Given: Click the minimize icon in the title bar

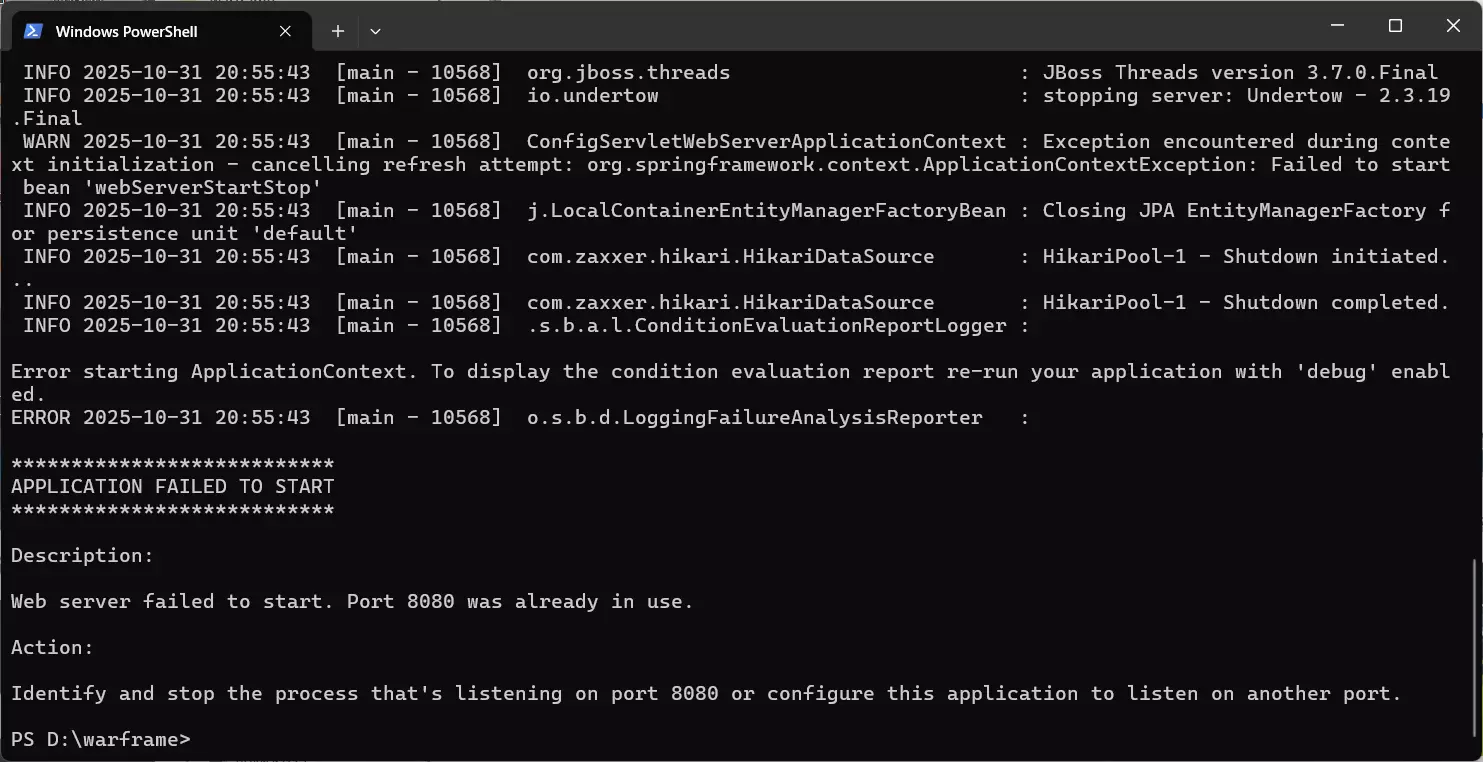Looking at the screenshot, I should (1336, 25).
